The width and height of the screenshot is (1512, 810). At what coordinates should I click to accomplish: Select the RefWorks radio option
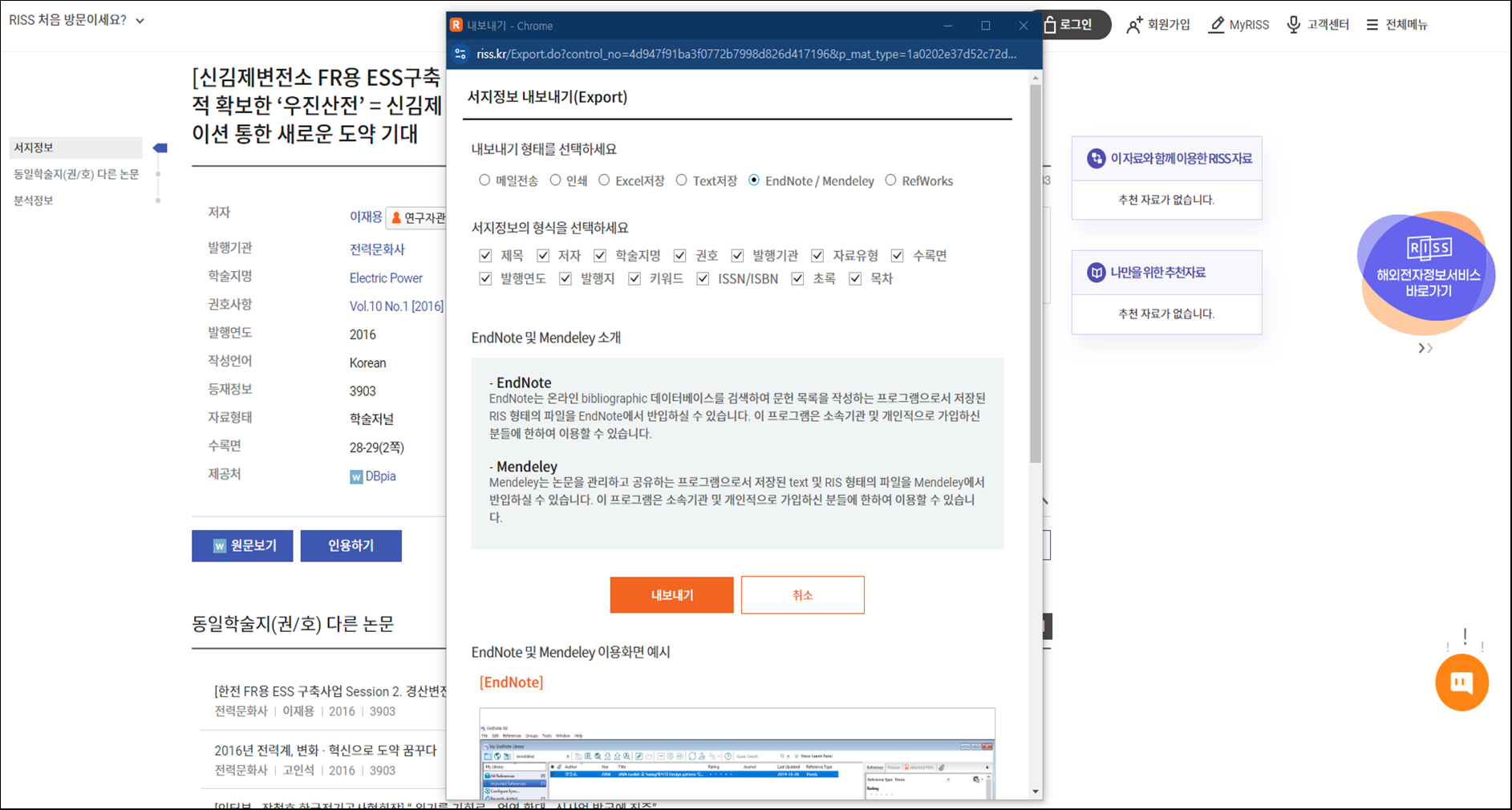coord(890,180)
